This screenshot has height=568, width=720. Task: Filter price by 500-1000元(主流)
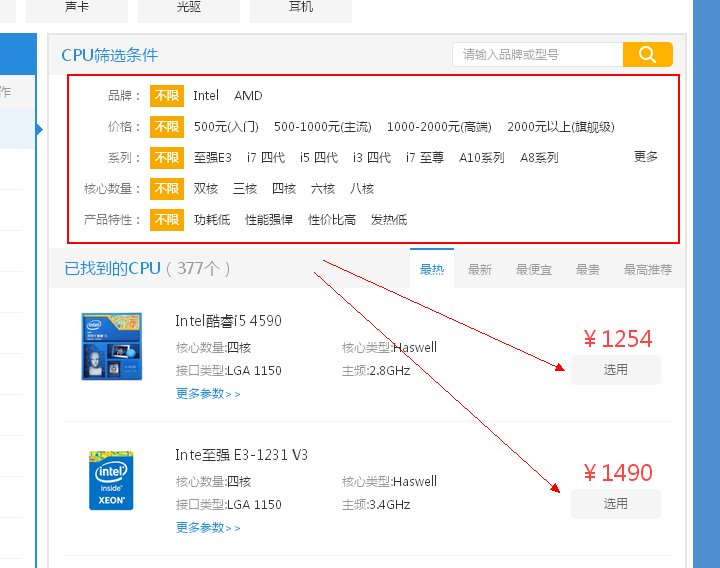click(322, 127)
